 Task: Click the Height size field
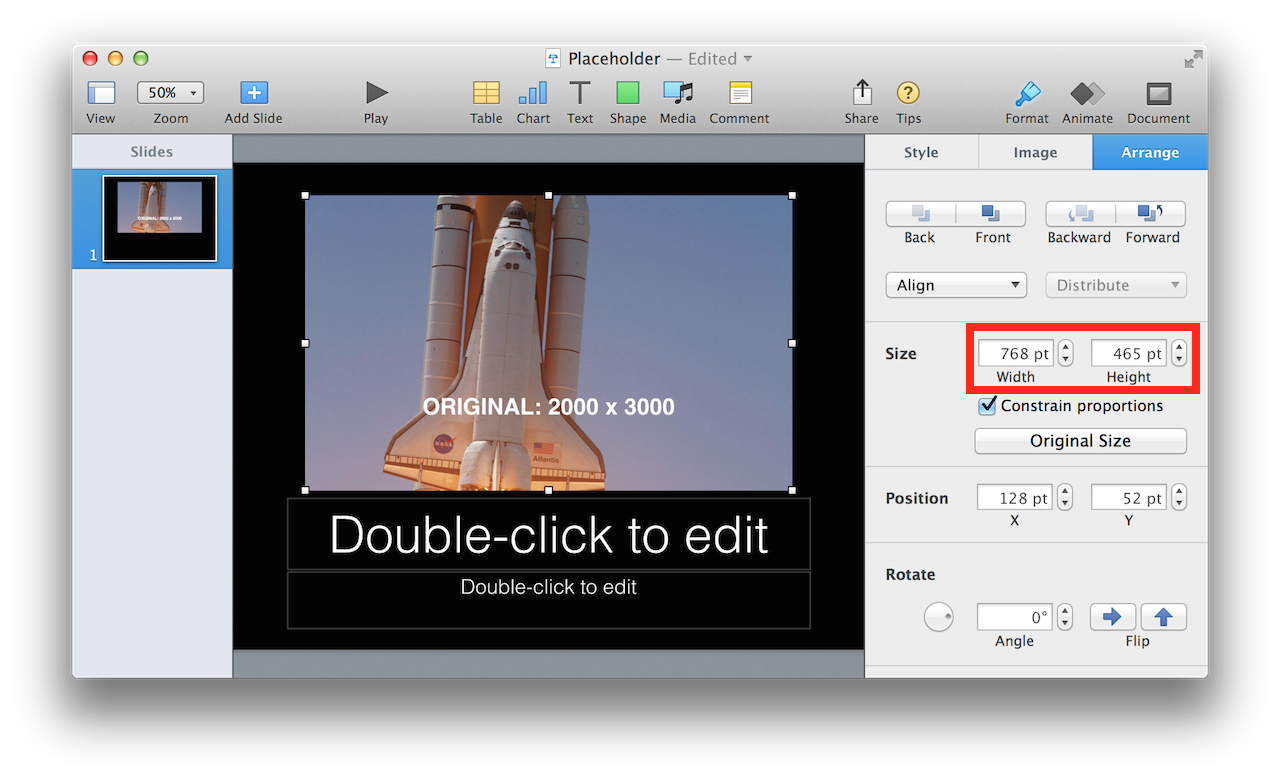tap(1128, 354)
